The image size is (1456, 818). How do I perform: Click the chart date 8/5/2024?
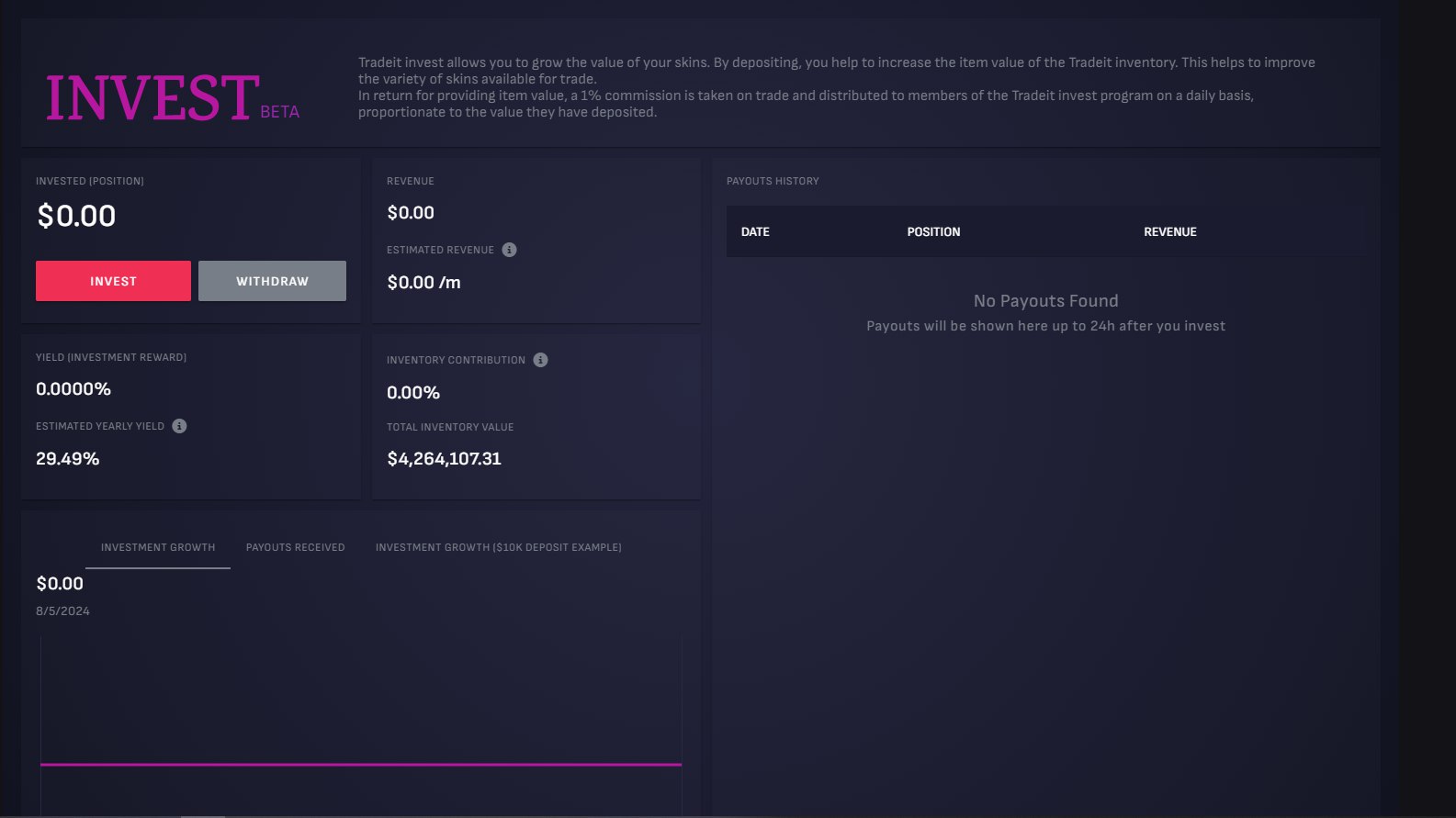pos(62,611)
